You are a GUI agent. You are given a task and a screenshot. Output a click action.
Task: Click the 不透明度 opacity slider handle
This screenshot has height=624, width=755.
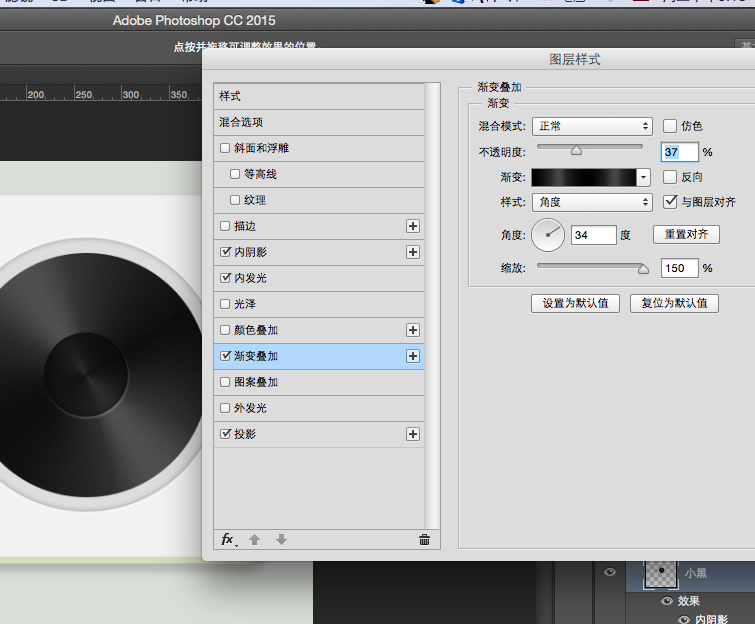pyautogui.click(x=576, y=151)
